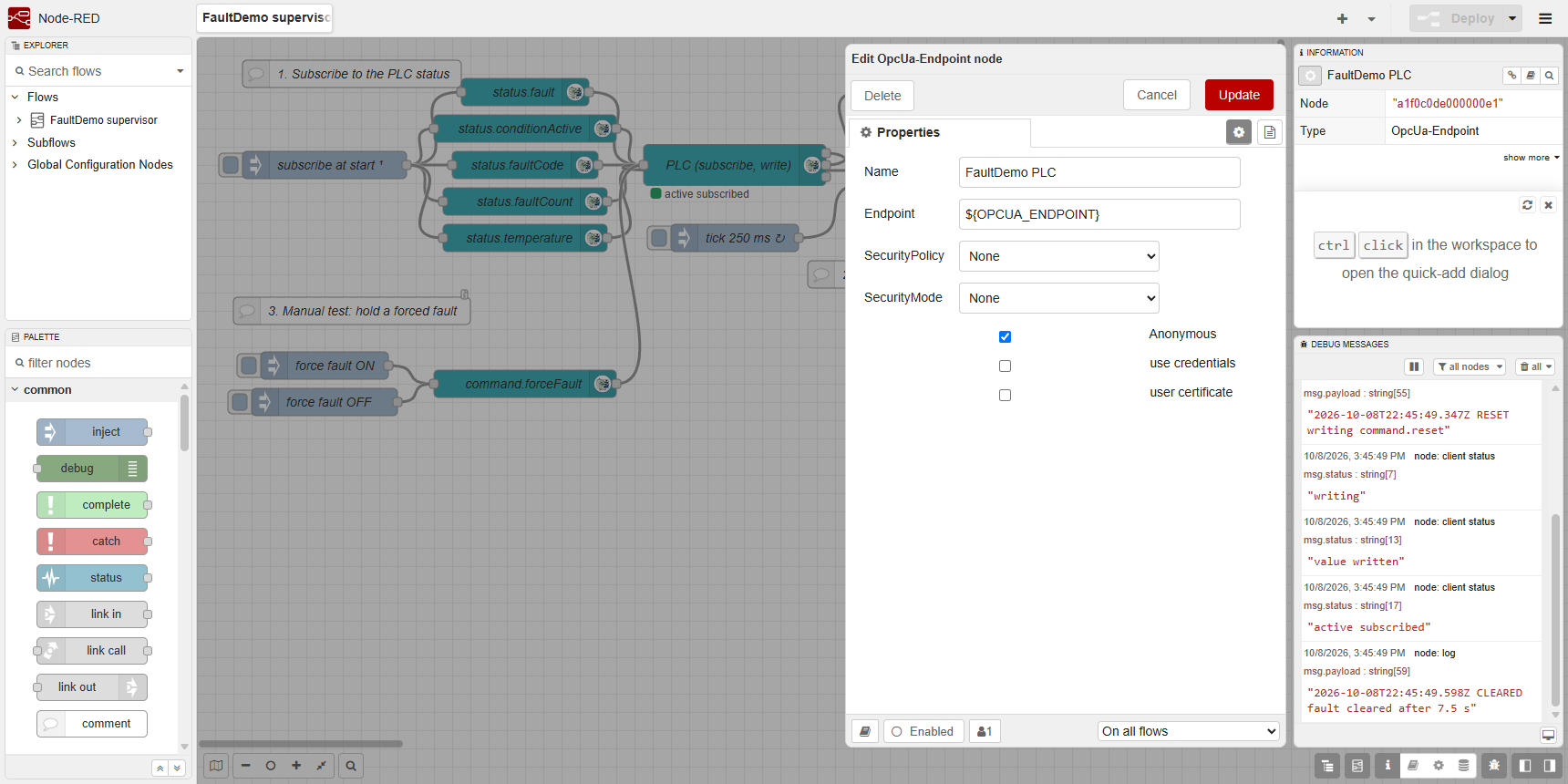Screen dimensions: 1568x784
Task: Zoom in the flow workspace
Action: [x=296, y=766]
